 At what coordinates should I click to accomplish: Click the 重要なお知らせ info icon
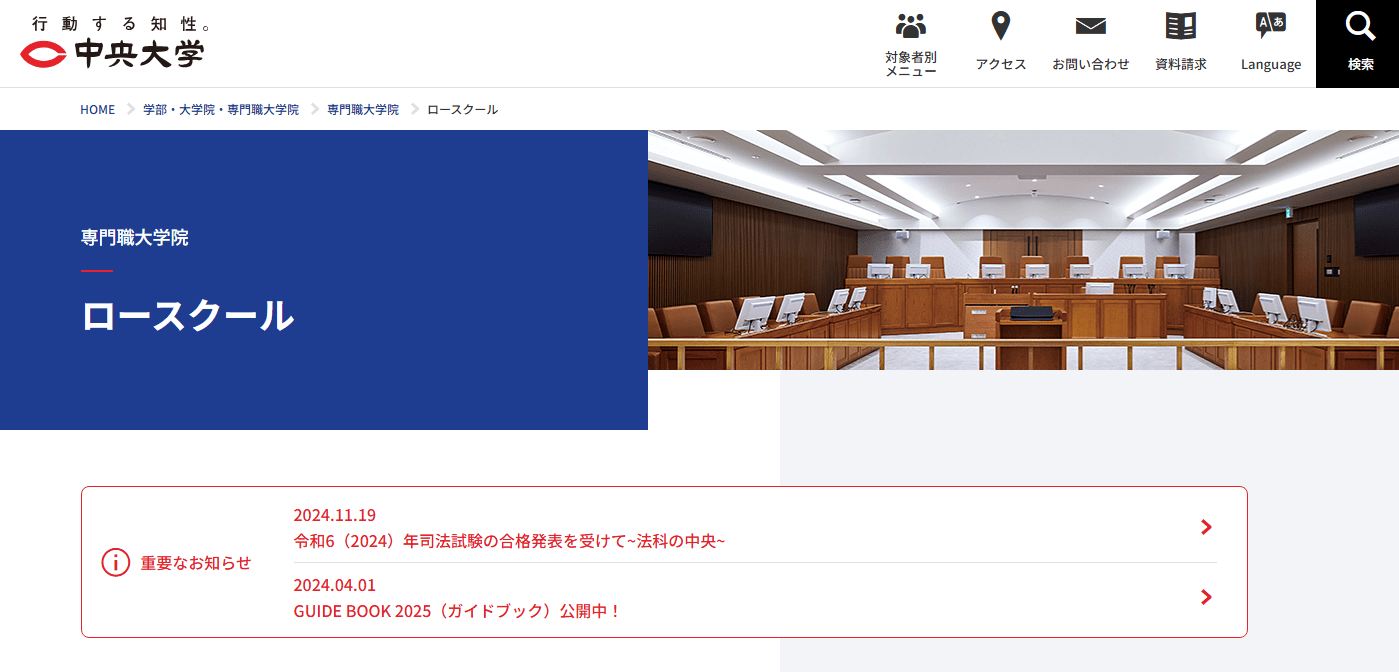pos(116,563)
